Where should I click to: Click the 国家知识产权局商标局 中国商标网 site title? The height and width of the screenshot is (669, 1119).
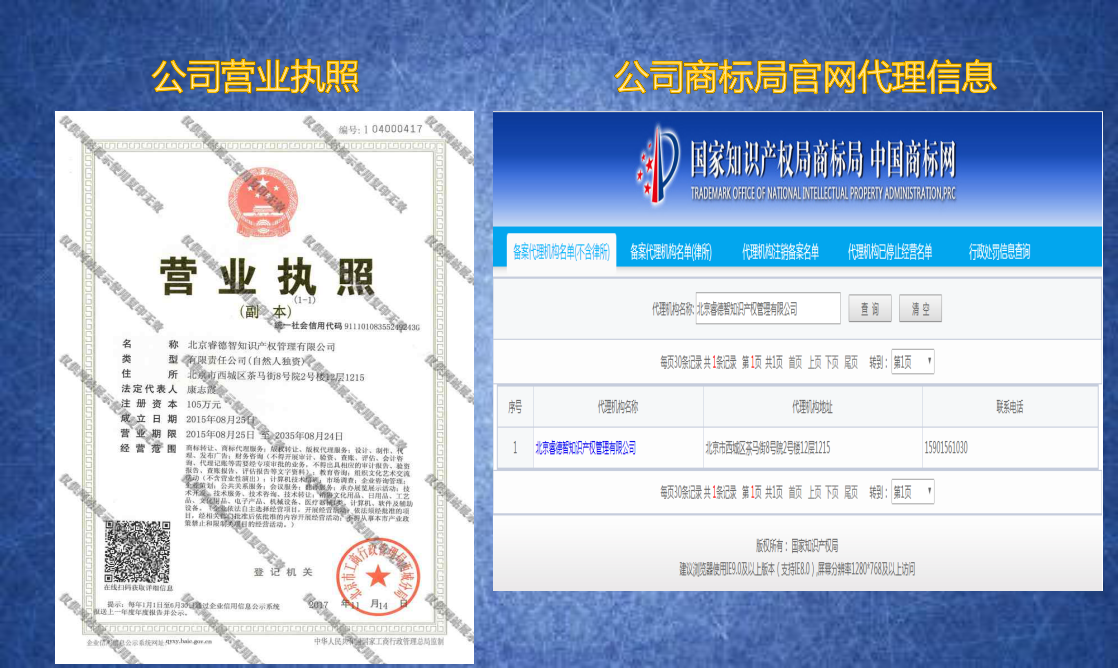822,159
